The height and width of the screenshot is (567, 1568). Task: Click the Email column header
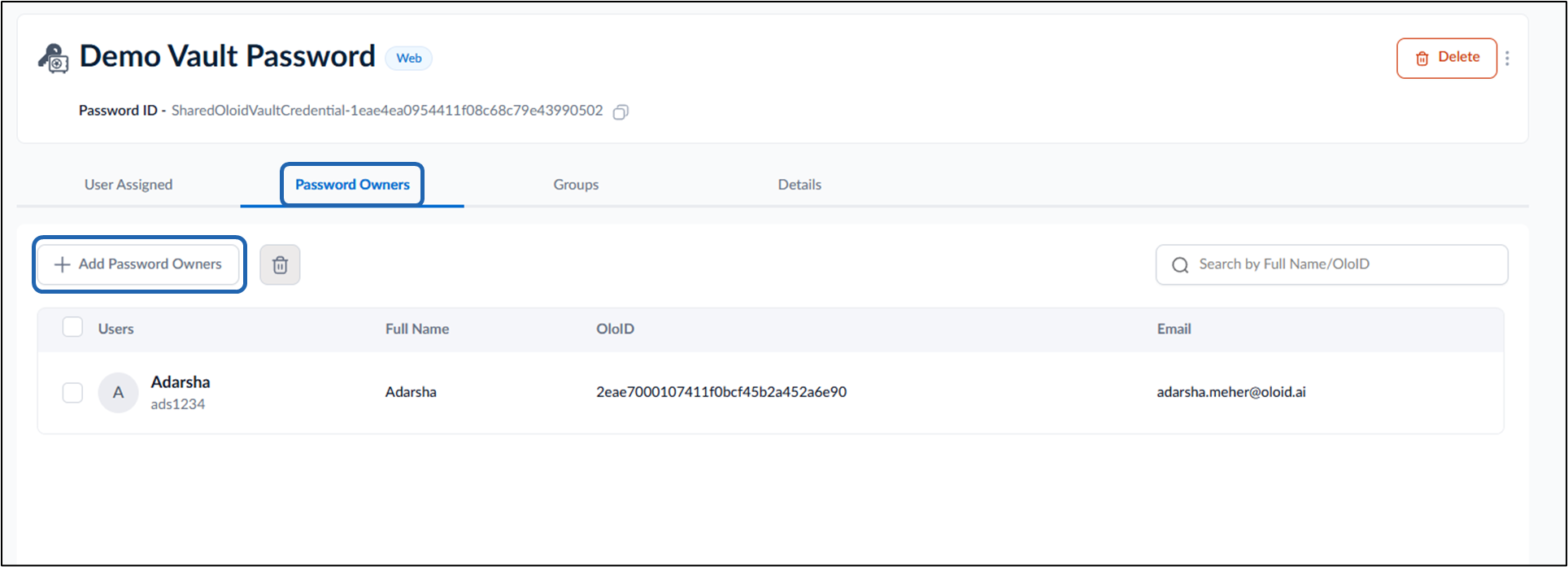(x=1174, y=329)
